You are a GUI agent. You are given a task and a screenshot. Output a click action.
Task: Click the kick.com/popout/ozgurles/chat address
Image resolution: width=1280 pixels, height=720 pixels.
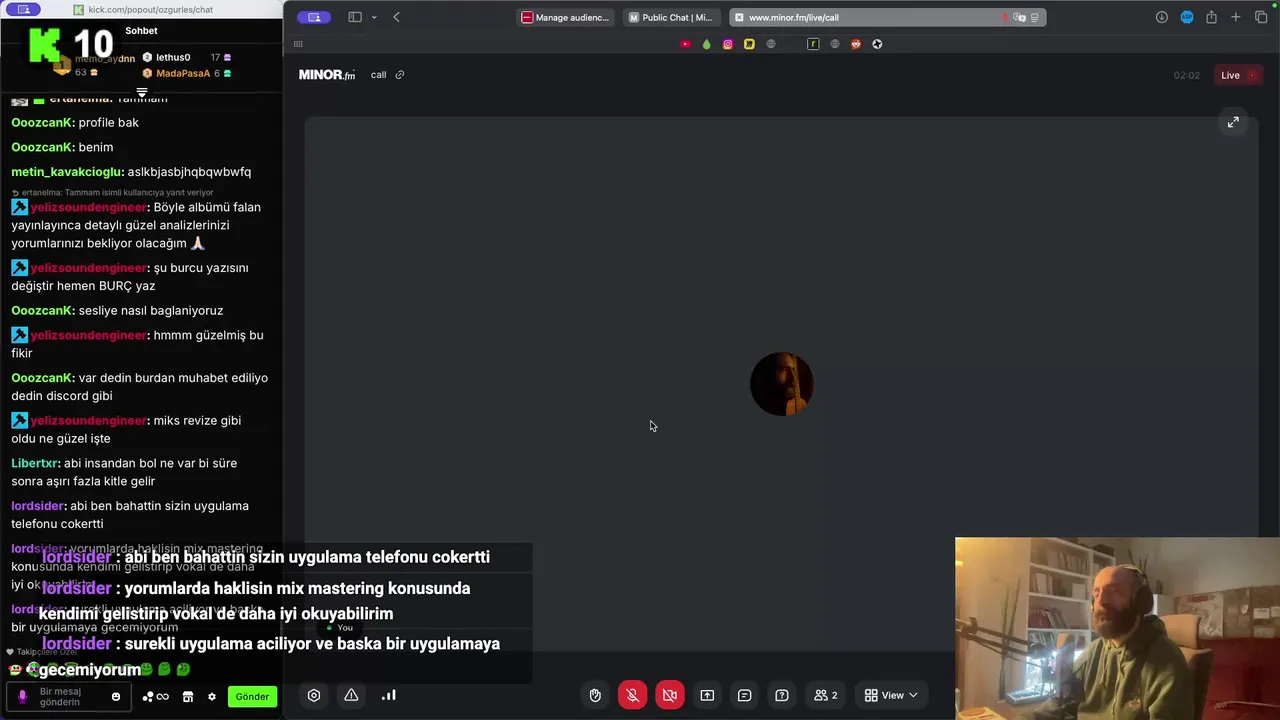(x=149, y=10)
